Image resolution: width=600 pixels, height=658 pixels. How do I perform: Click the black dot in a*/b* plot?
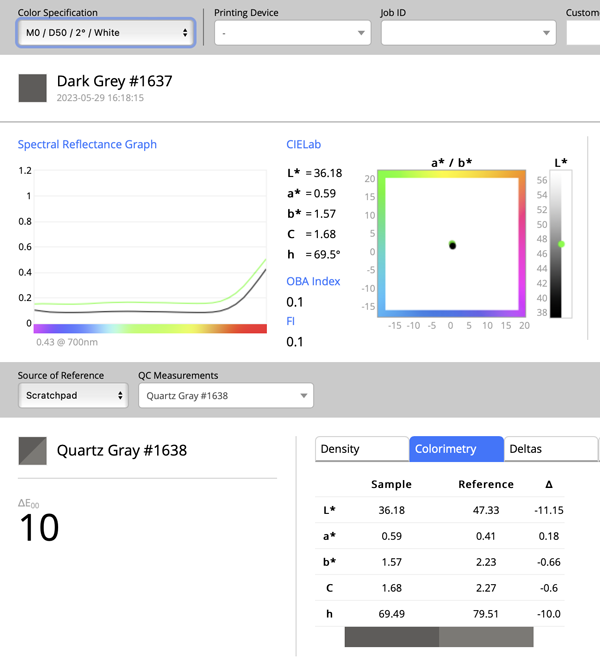click(452, 246)
